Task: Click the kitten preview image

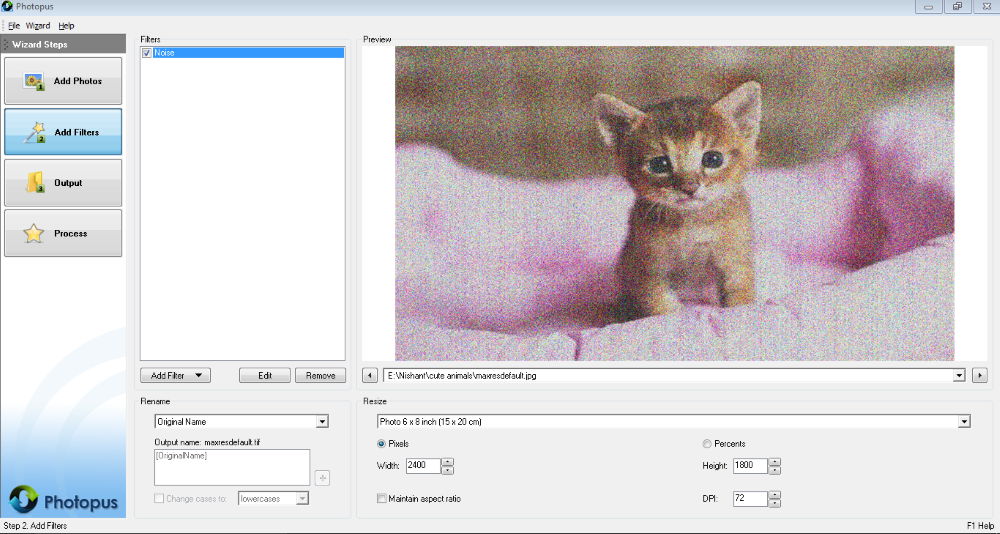Action: click(x=674, y=203)
